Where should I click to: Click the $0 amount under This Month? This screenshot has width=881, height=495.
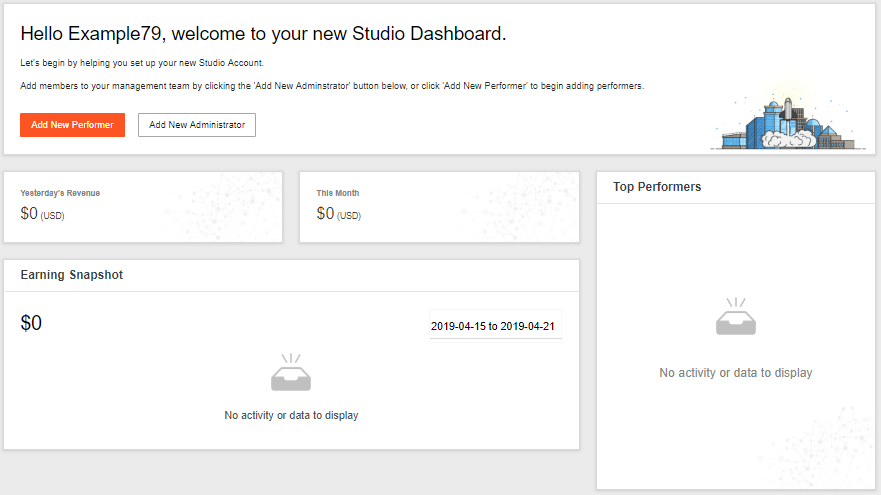tap(325, 213)
